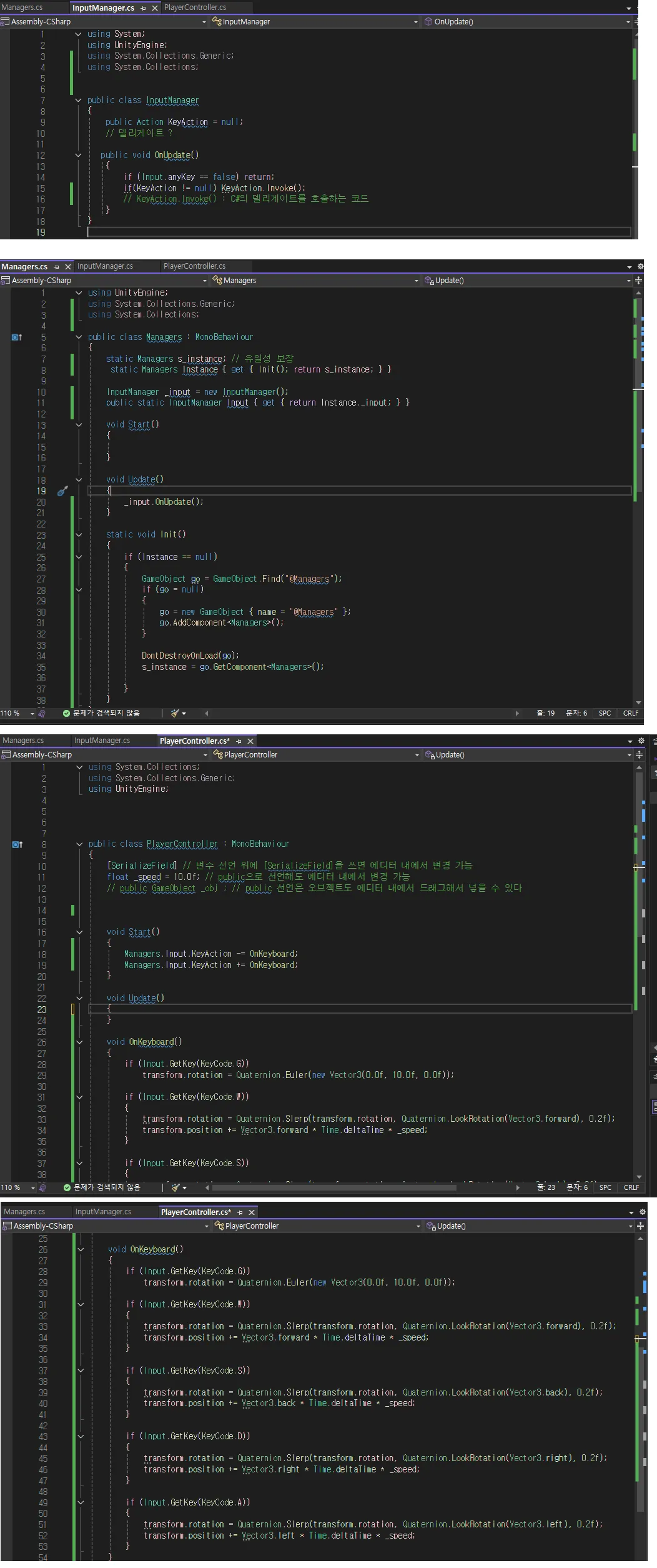Run code cleanup broom icon in the status bar showing '줄: 23'
The width and height of the screenshot is (657, 1568).
pyautogui.click(x=176, y=1187)
